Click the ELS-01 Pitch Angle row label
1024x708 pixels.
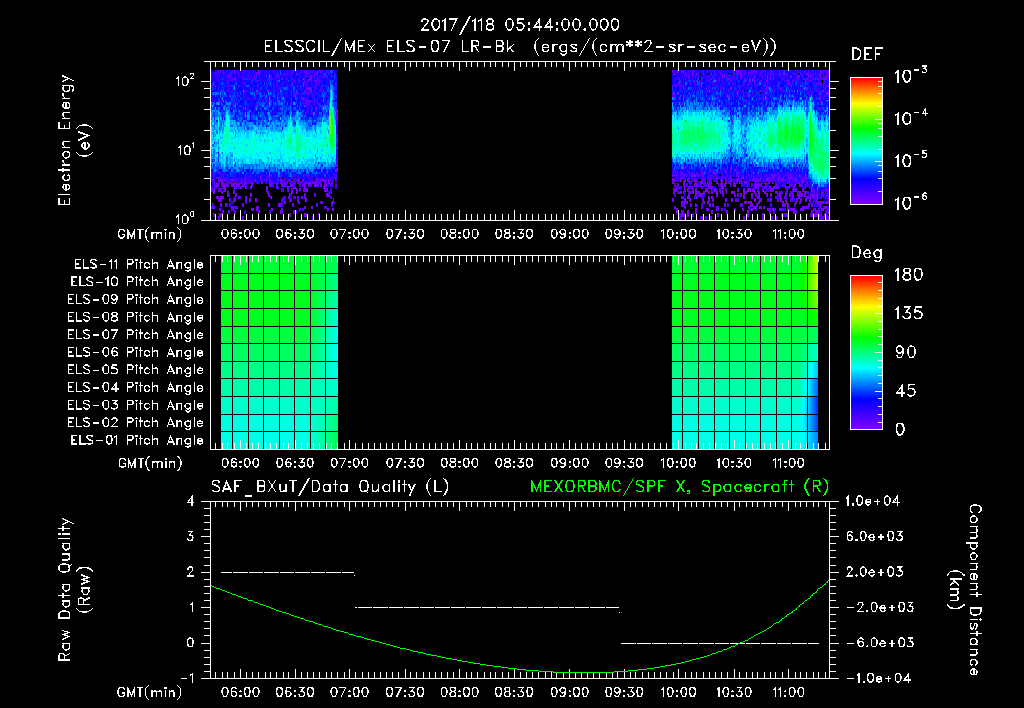tap(137, 441)
